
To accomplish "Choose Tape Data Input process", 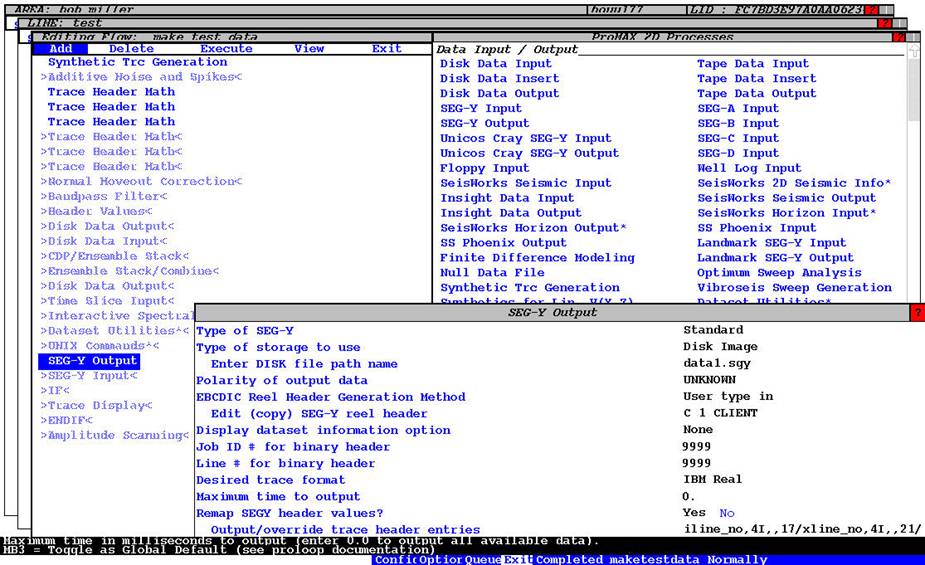I will click(x=753, y=64).
